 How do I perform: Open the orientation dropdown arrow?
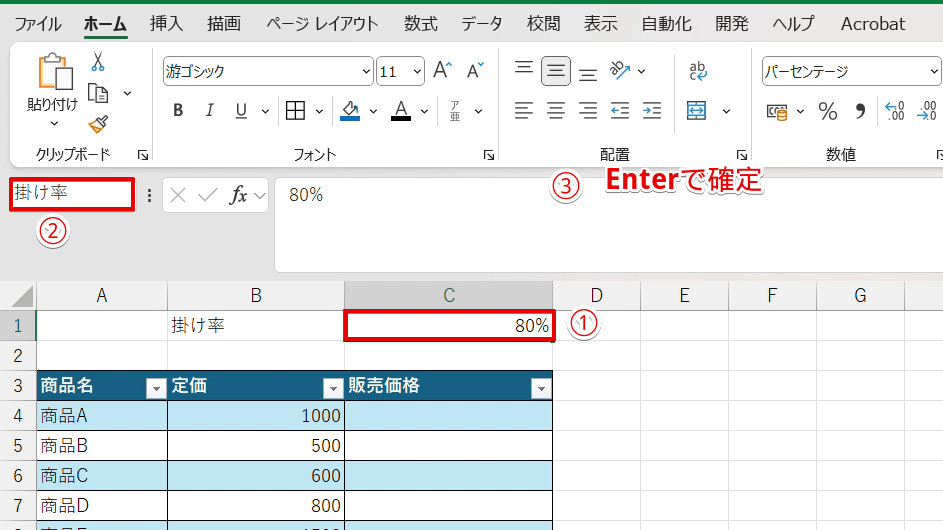(642, 72)
